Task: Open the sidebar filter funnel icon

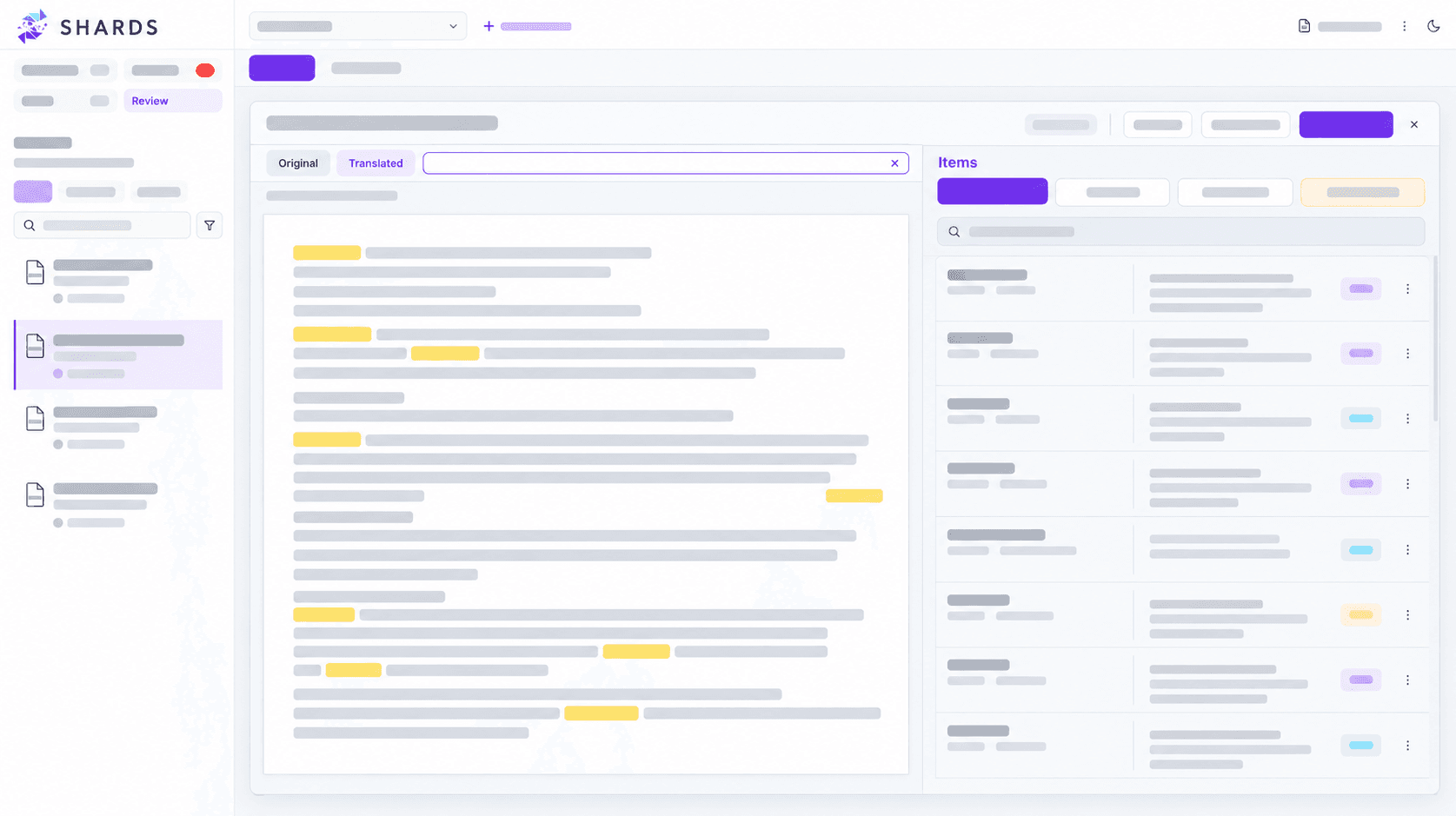Action: pyautogui.click(x=209, y=225)
